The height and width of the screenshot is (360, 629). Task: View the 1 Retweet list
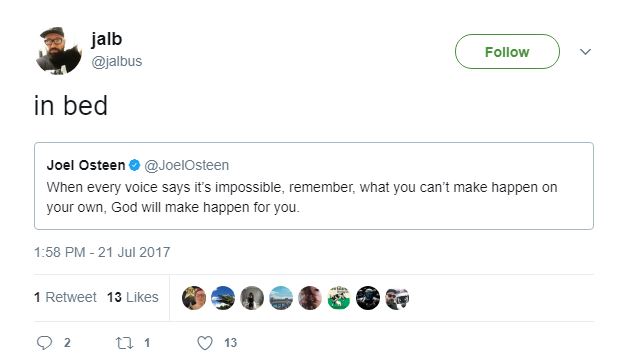coord(65,297)
